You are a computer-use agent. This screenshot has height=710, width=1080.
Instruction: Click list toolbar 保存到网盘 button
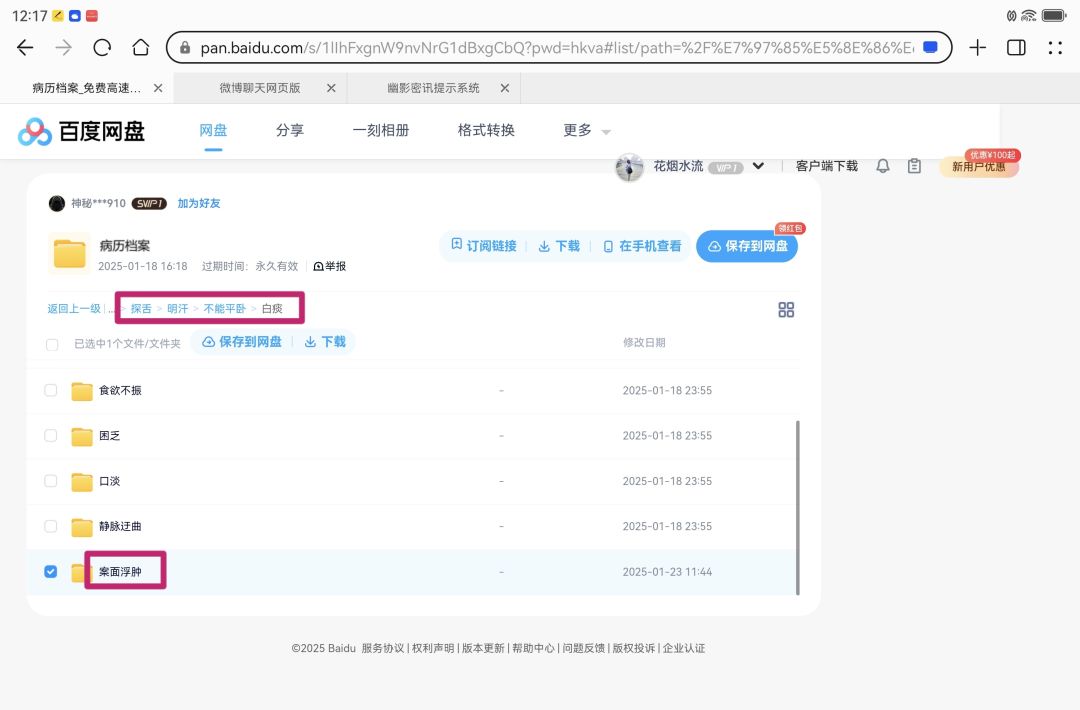(242, 342)
